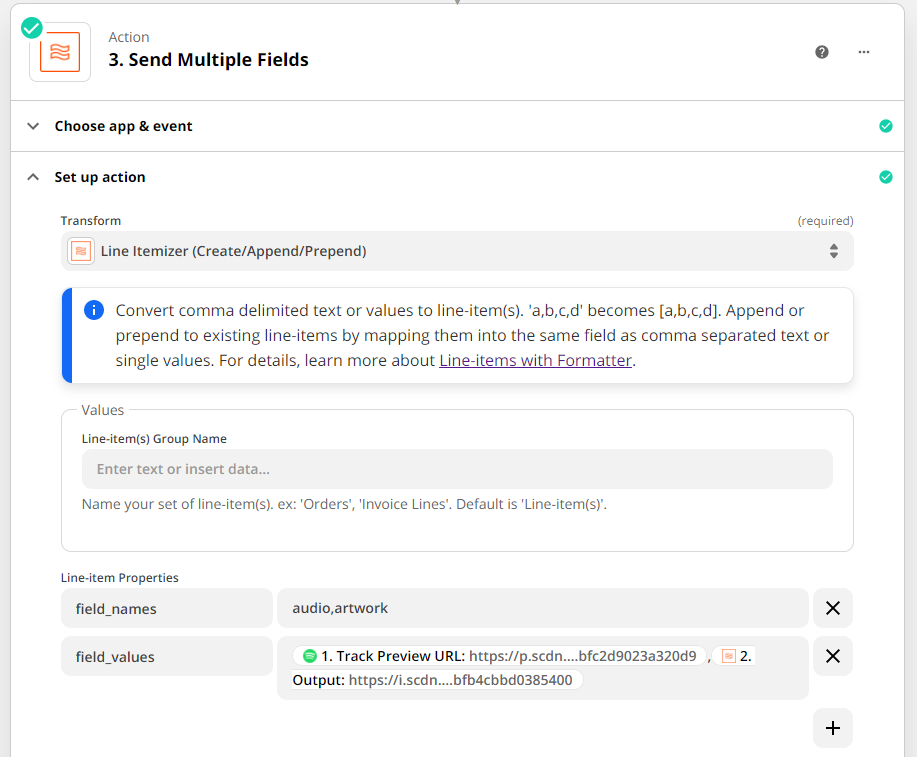Viewport: 917px width, 757px height.
Task: Click the Choose app & event green checkmark
Action: 886,126
